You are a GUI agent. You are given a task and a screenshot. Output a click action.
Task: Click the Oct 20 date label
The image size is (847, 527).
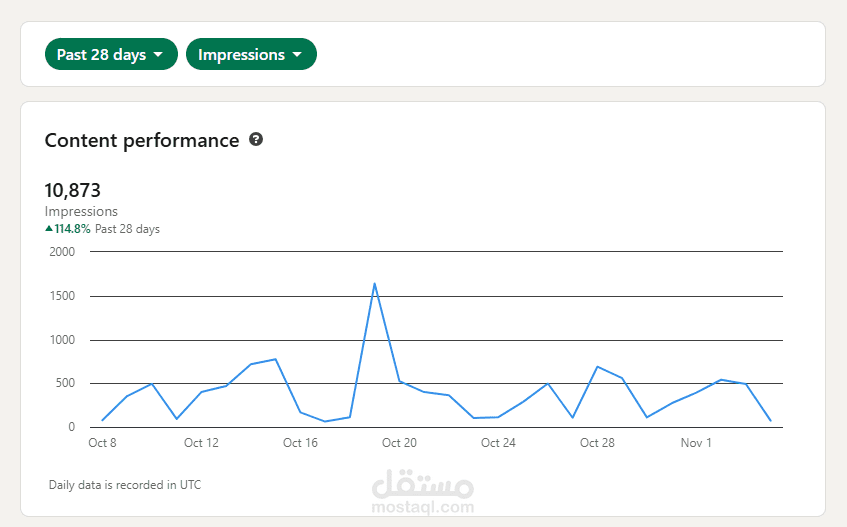point(399,443)
